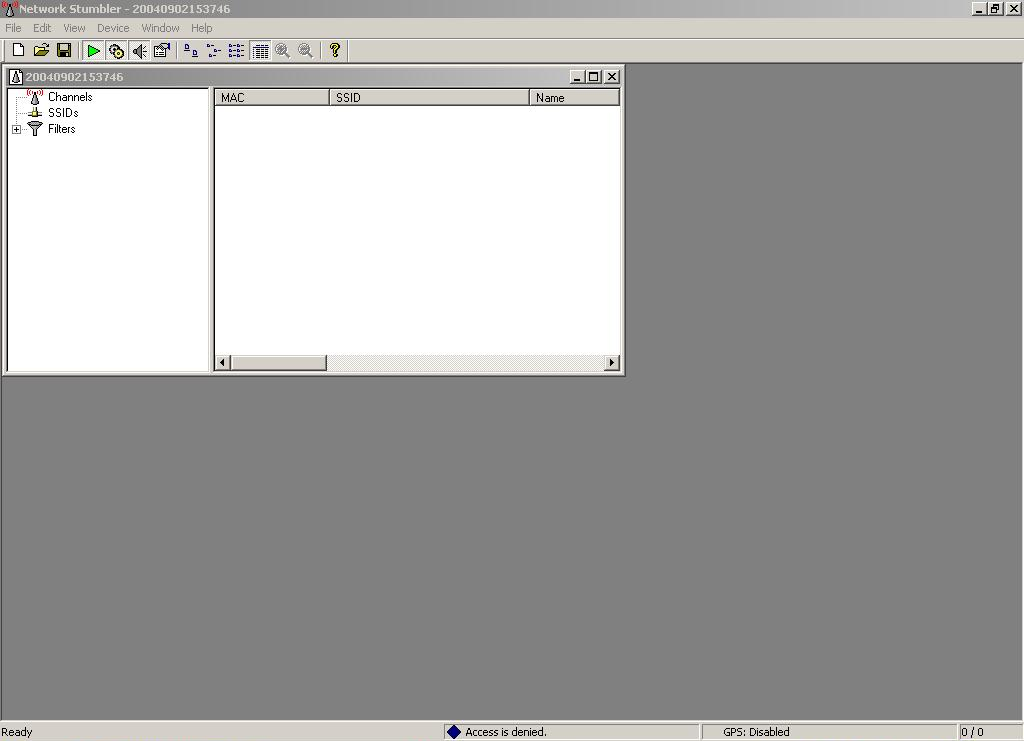Open the Window menu
Image resolution: width=1024 pixels, height=741 pixels.
click(x=160, y=27)
